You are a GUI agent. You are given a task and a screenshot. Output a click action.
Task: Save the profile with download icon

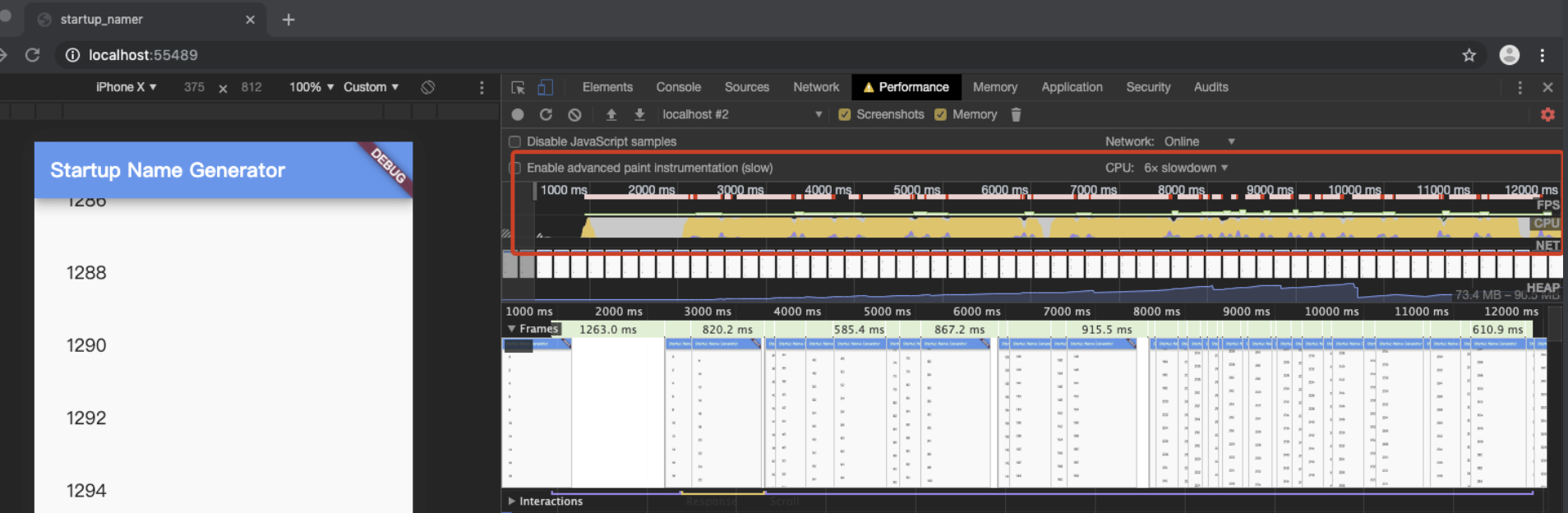[639, 114]
